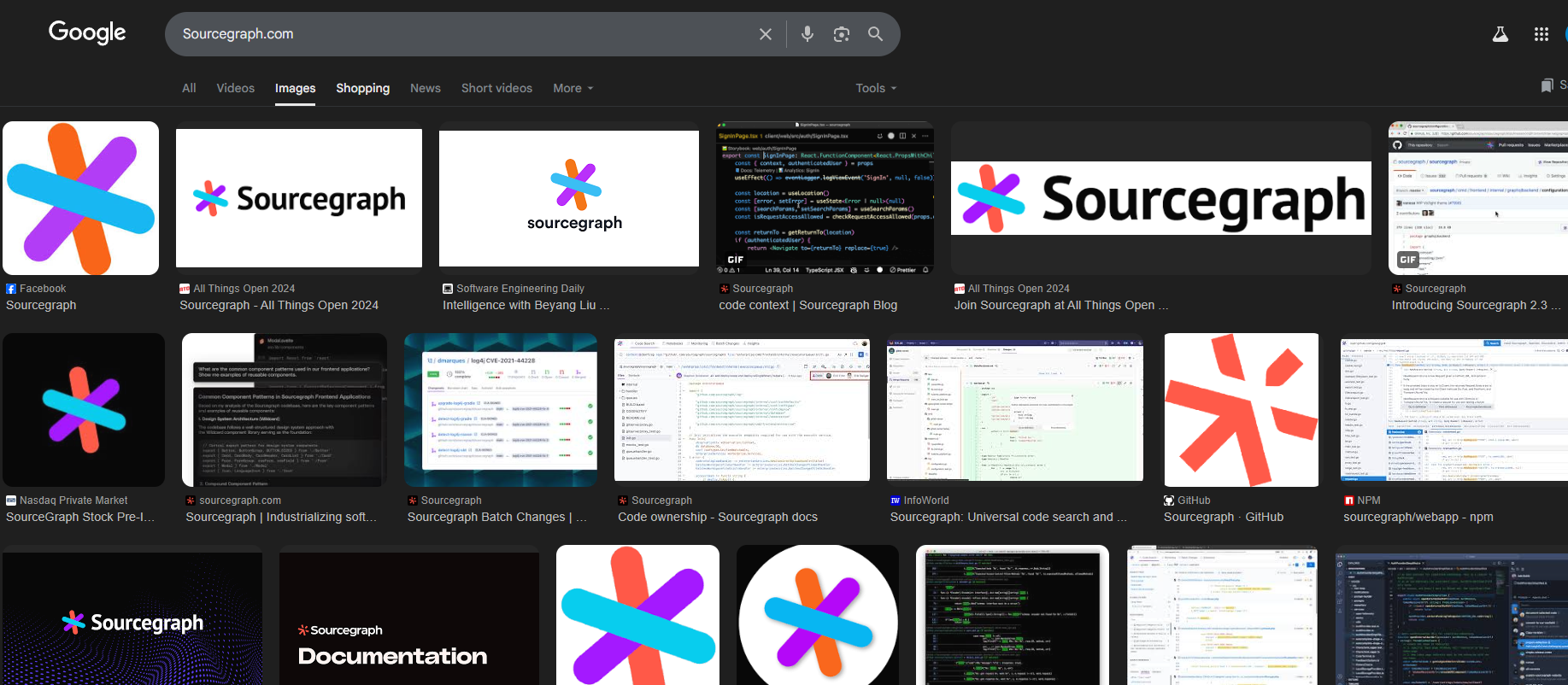
Task: Switch to the News tab
Action: [426, 88]
